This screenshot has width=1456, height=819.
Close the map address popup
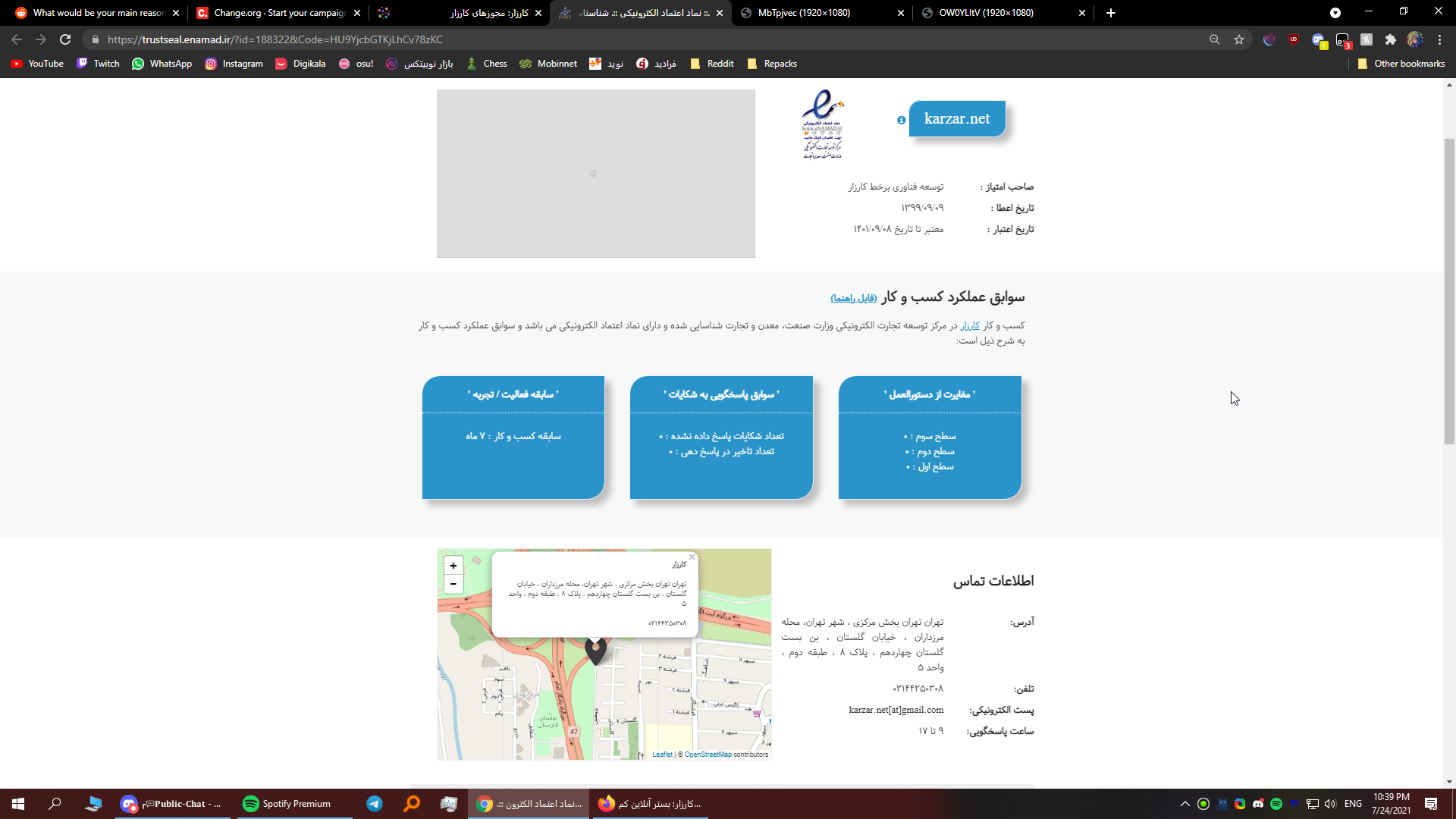click(692, 557)
